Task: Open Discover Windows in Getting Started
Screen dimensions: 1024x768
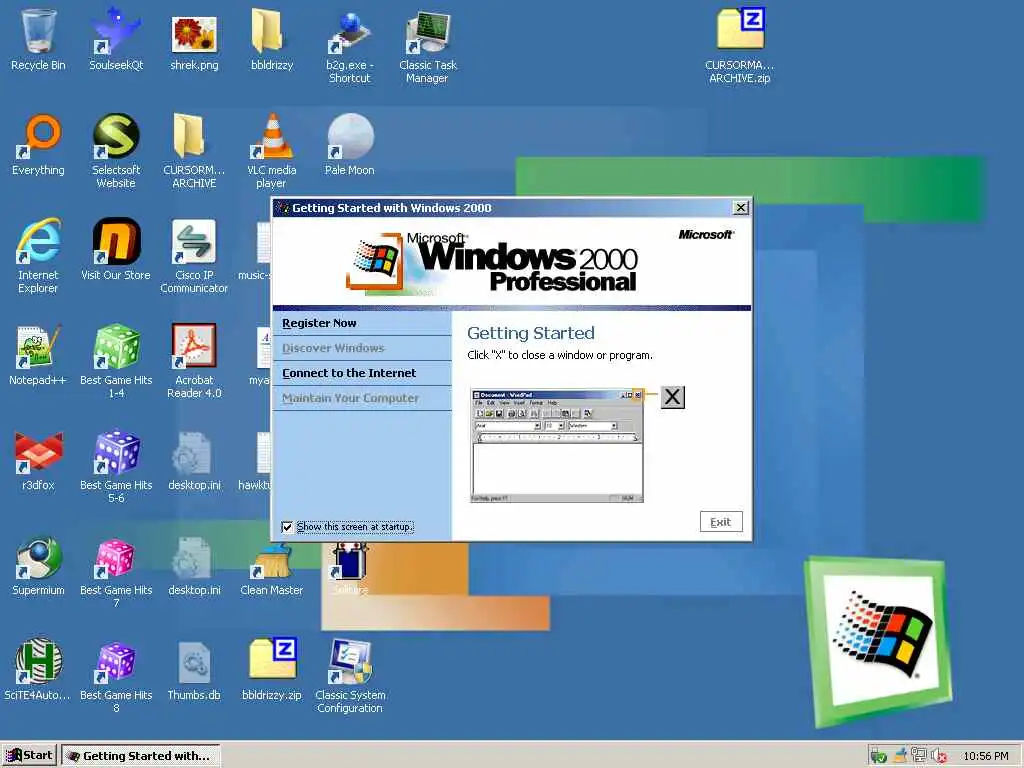Action: coord(362,348)
